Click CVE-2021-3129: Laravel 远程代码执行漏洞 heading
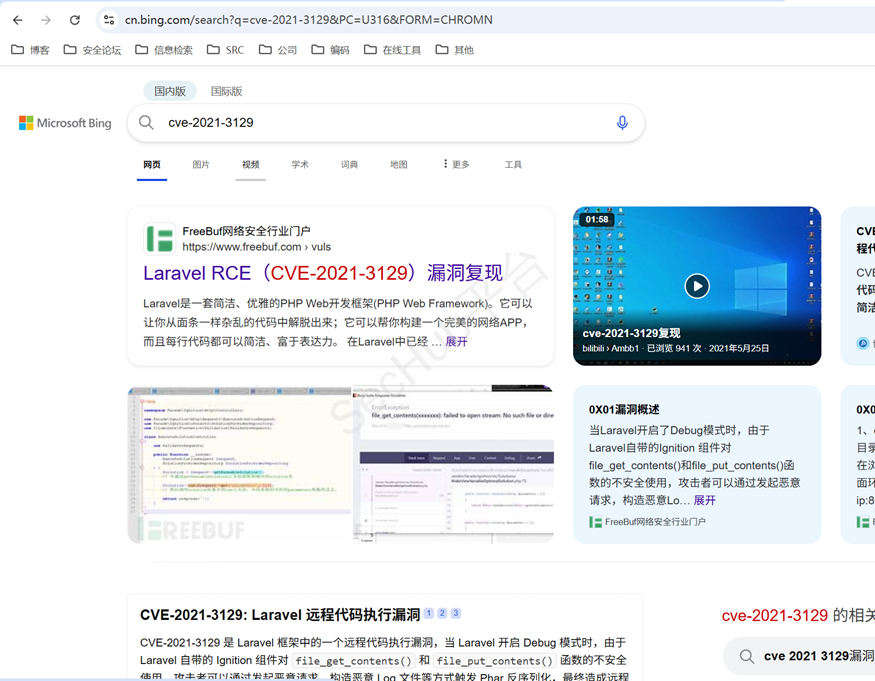This screenshot has width=875, height=681. (280, 615)
